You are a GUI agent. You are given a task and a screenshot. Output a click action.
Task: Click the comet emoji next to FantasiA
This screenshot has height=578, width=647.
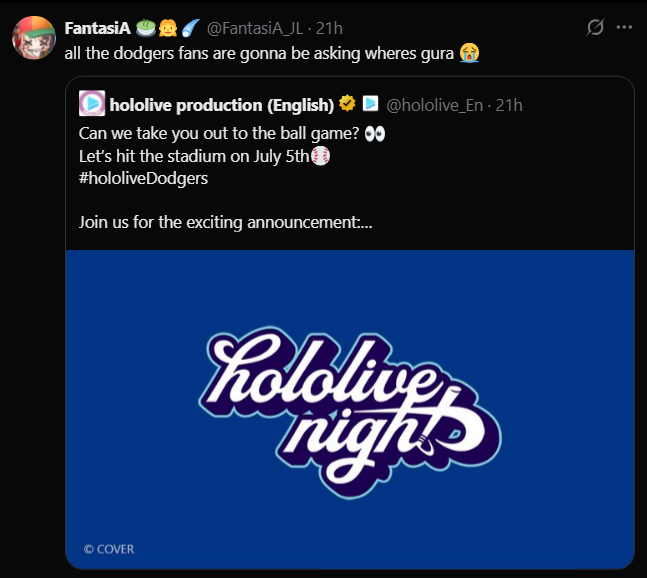coord(191,28)
